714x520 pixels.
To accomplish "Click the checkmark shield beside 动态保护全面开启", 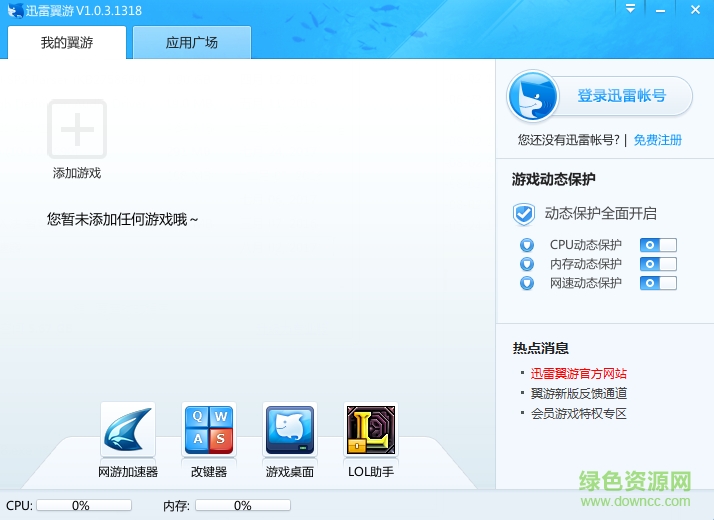I will point(524,214).
